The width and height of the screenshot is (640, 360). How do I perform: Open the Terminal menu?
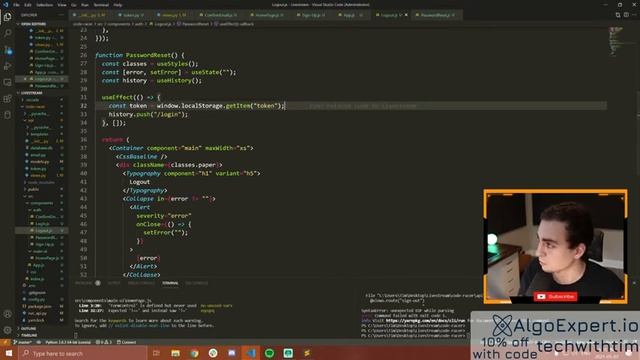click(x=101, y=5)
